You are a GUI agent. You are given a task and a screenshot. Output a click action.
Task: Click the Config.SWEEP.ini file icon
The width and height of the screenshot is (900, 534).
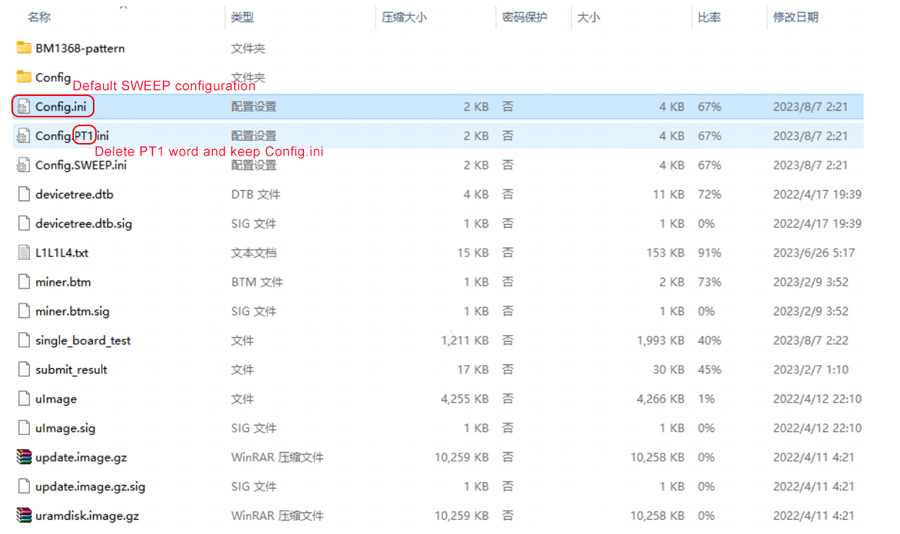pyautogui.click(x=24, y=165)
